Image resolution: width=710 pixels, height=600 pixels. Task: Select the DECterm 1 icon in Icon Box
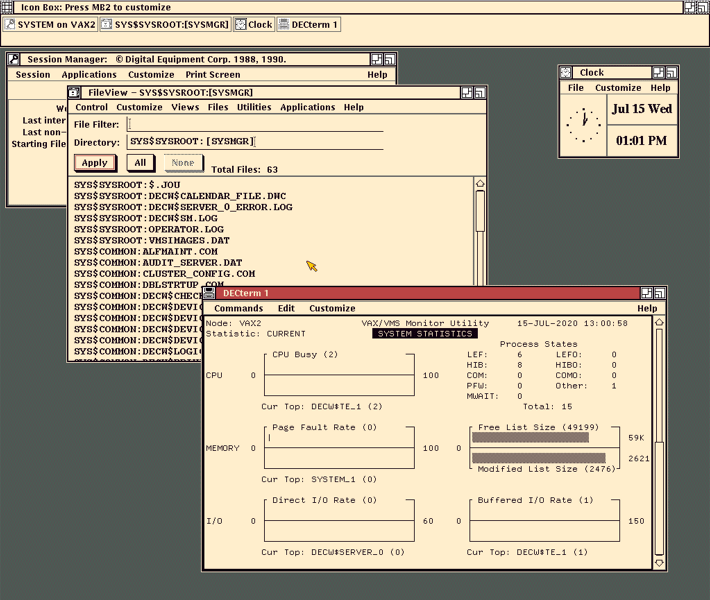coord(308,24)
